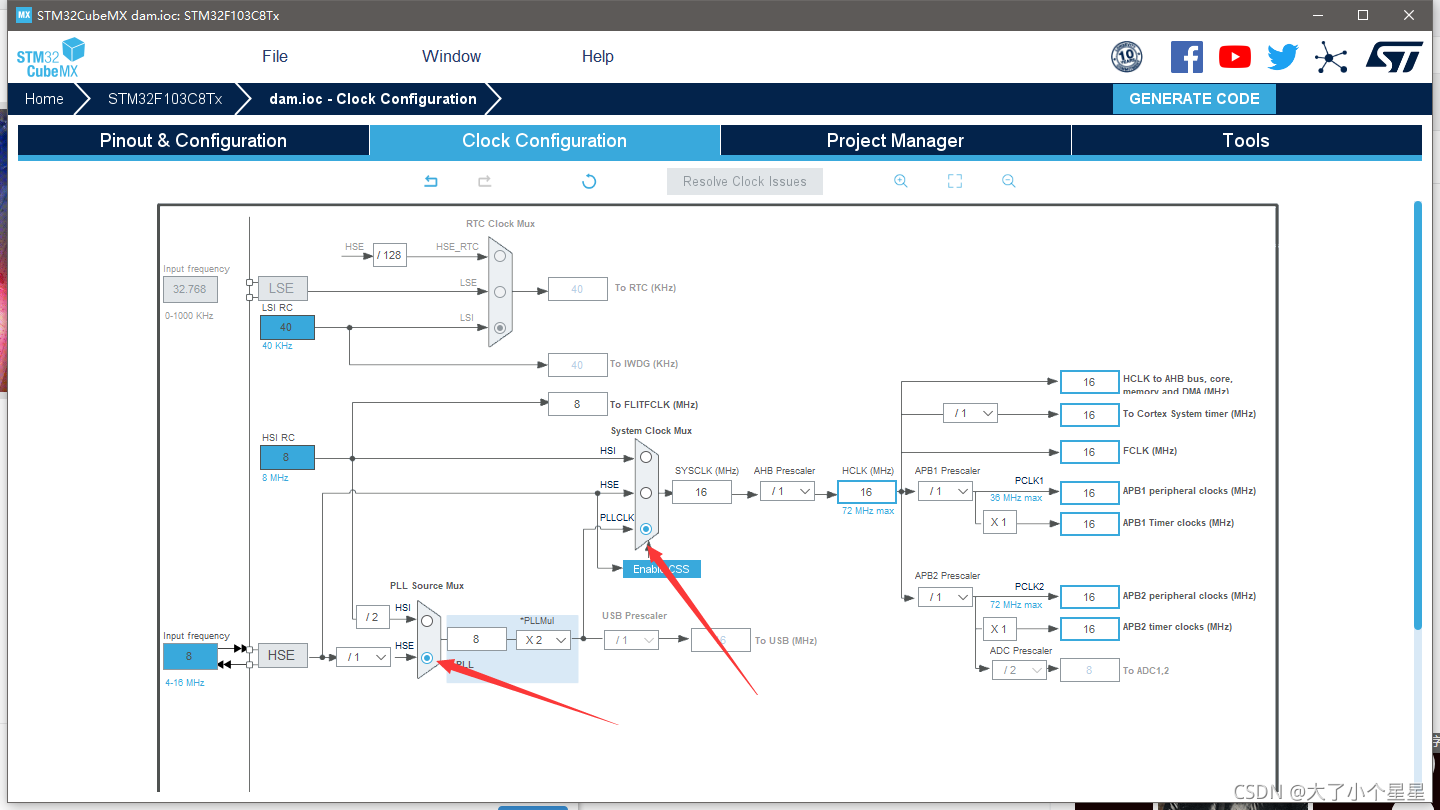Click the HSI /2 divider box
This screenshot has width=1440, height=810.
tap(372, 617)
